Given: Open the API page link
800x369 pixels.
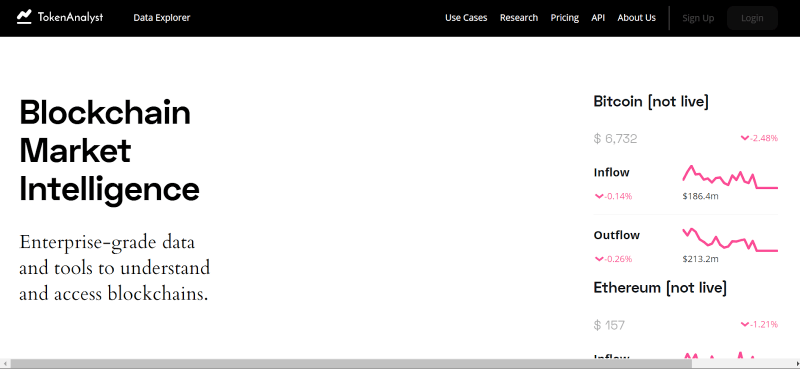Looking at the screenshot, I should point(598,17).
